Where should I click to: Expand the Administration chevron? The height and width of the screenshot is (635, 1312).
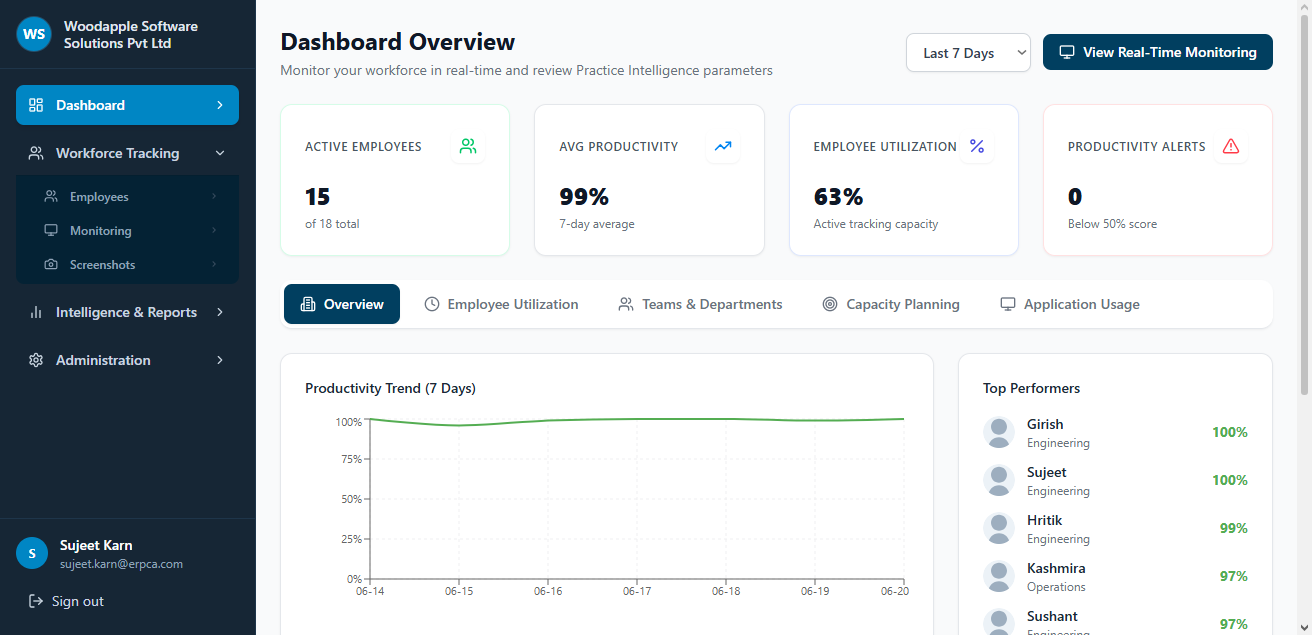coord(220,360)
